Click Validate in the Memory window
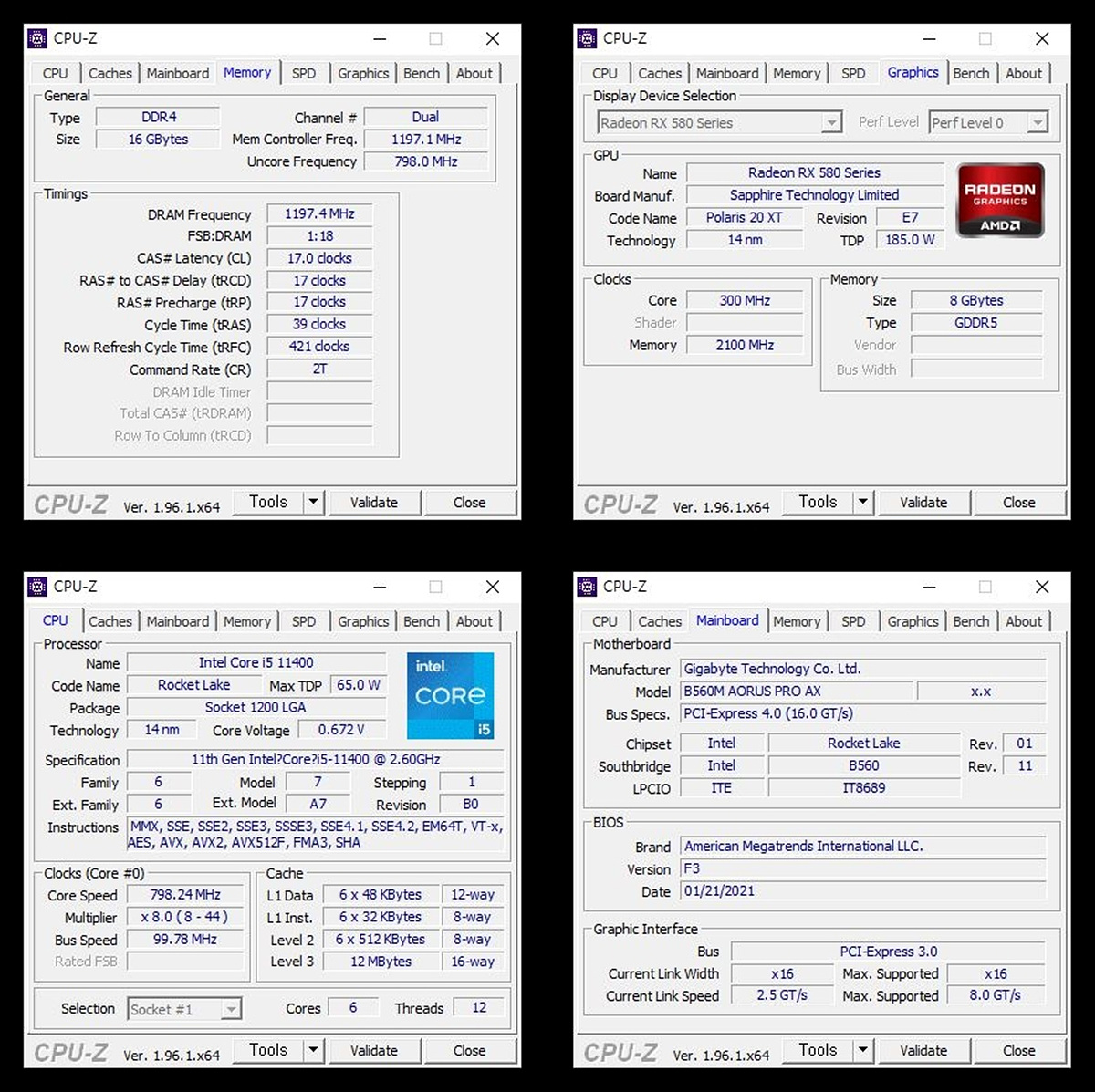 click(374, 502)
